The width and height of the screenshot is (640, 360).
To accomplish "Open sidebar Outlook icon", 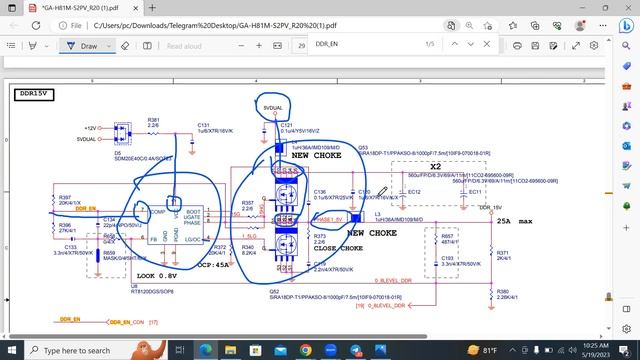I will pyautogui.click(x=627, y=146).
